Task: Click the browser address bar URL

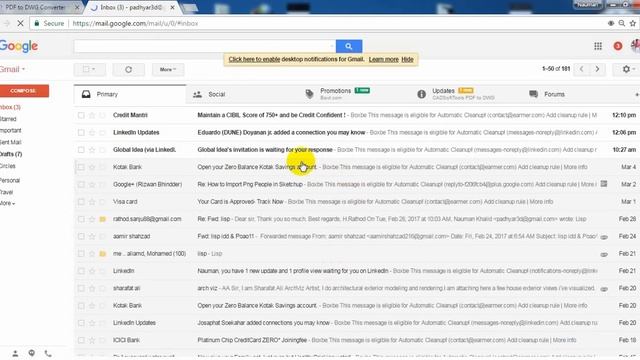Action: (135, 24)
